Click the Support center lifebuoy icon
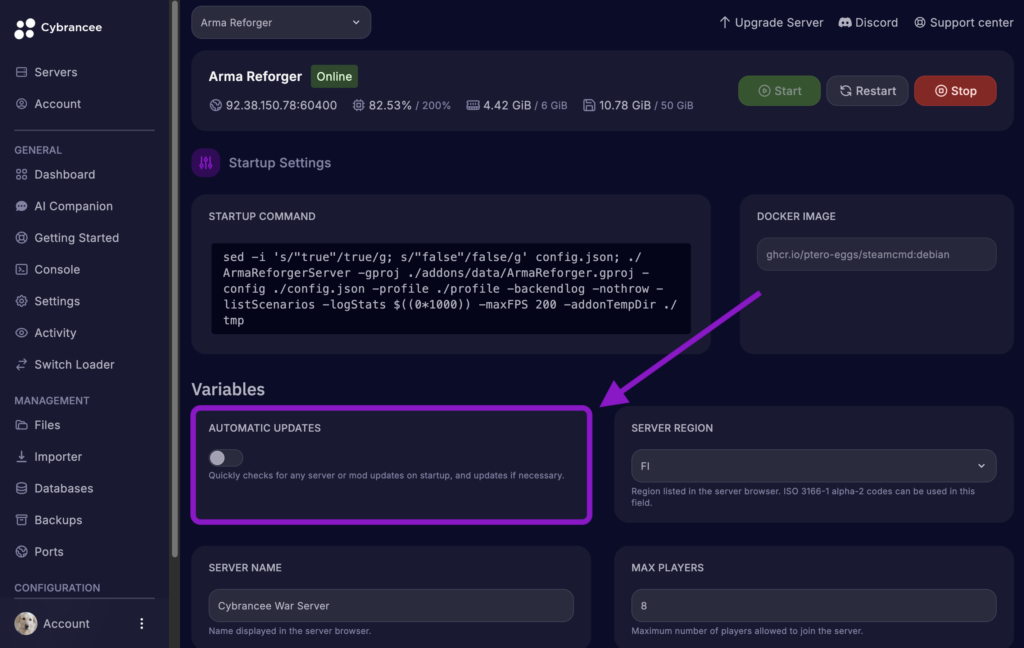Viewport: 1024px width, 648px height. pyautogui.click(x=920, y=22)
